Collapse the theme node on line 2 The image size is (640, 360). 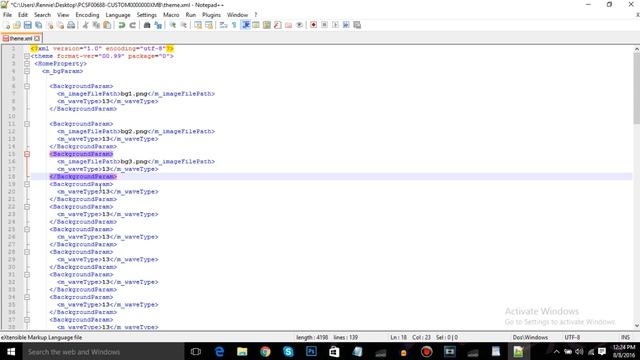click(27, 56)
